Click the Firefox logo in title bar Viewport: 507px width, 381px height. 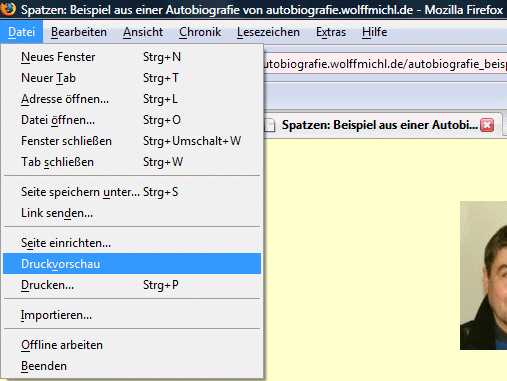point(7,8)
